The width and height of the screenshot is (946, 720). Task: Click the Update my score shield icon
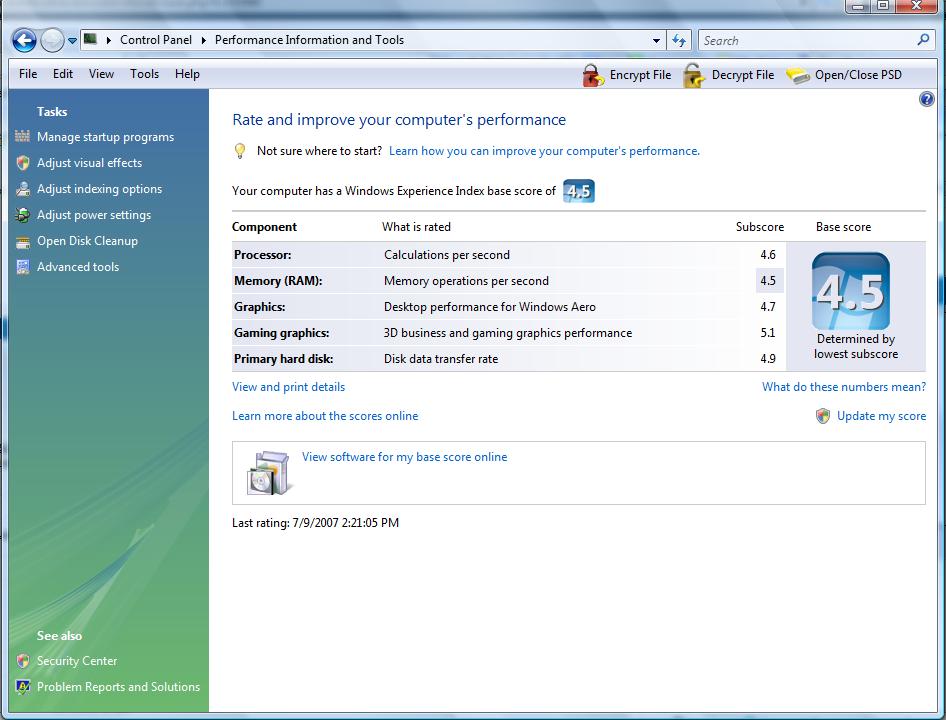[822, 416]
